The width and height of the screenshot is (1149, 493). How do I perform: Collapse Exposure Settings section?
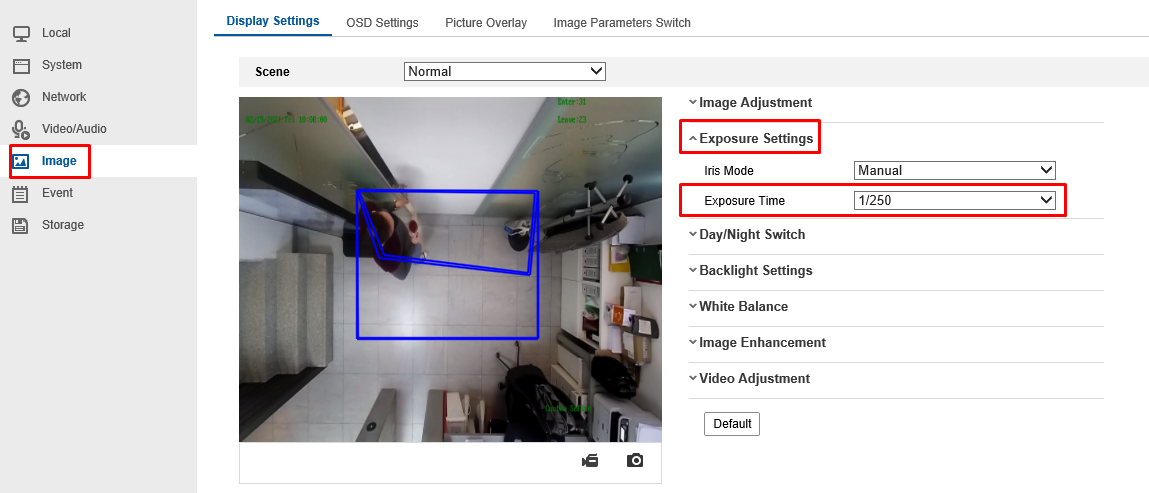tap(751, 138)
